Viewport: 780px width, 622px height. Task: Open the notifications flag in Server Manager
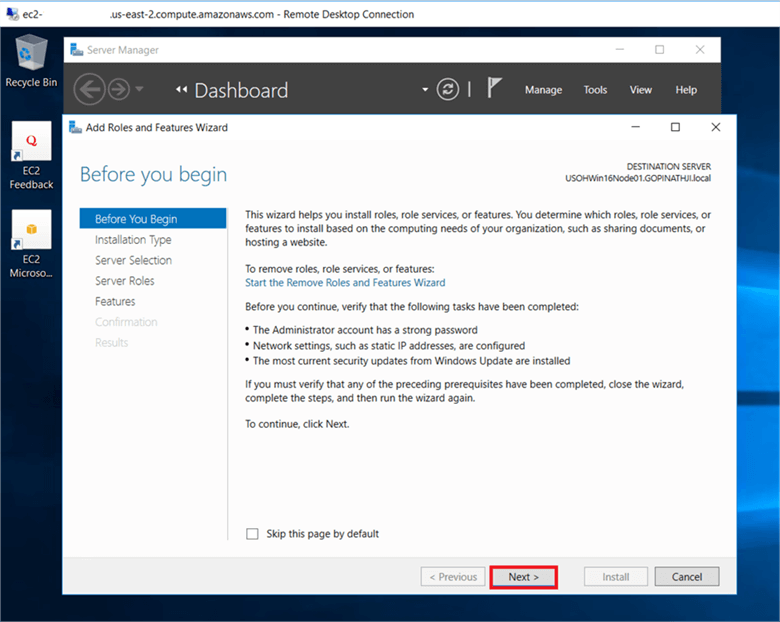click(493, 88)
